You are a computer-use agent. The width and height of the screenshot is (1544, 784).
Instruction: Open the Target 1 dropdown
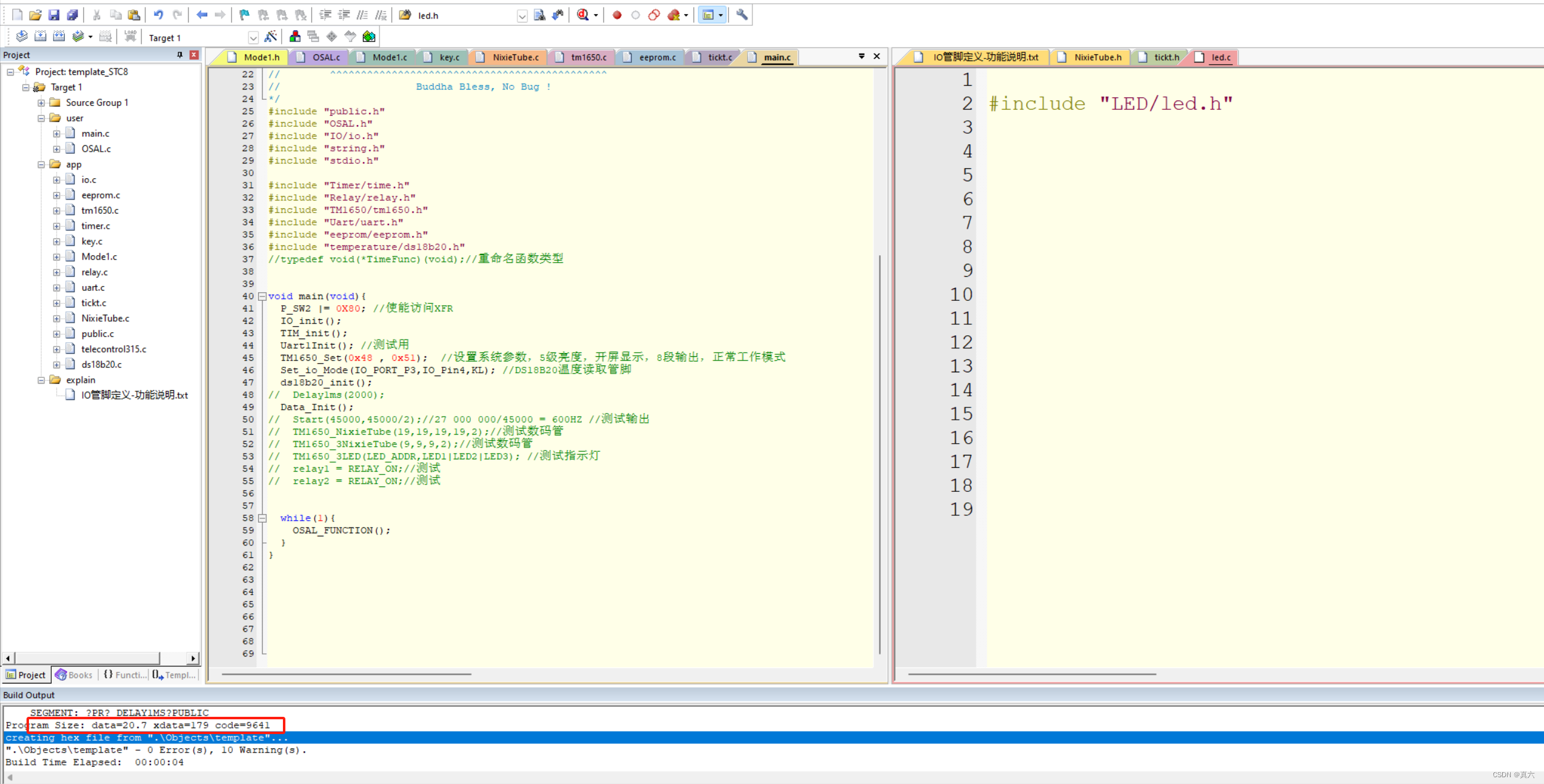[x=253, y=38]
